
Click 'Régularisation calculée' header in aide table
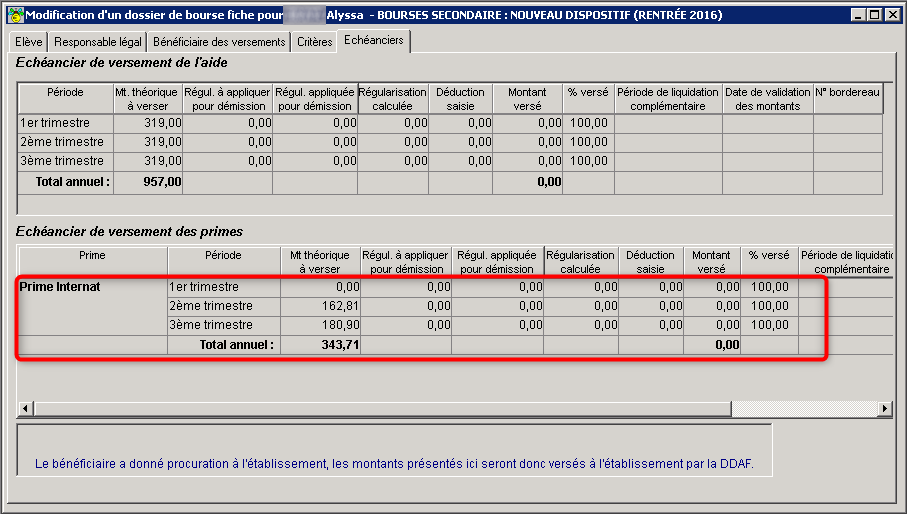(393, 99)
